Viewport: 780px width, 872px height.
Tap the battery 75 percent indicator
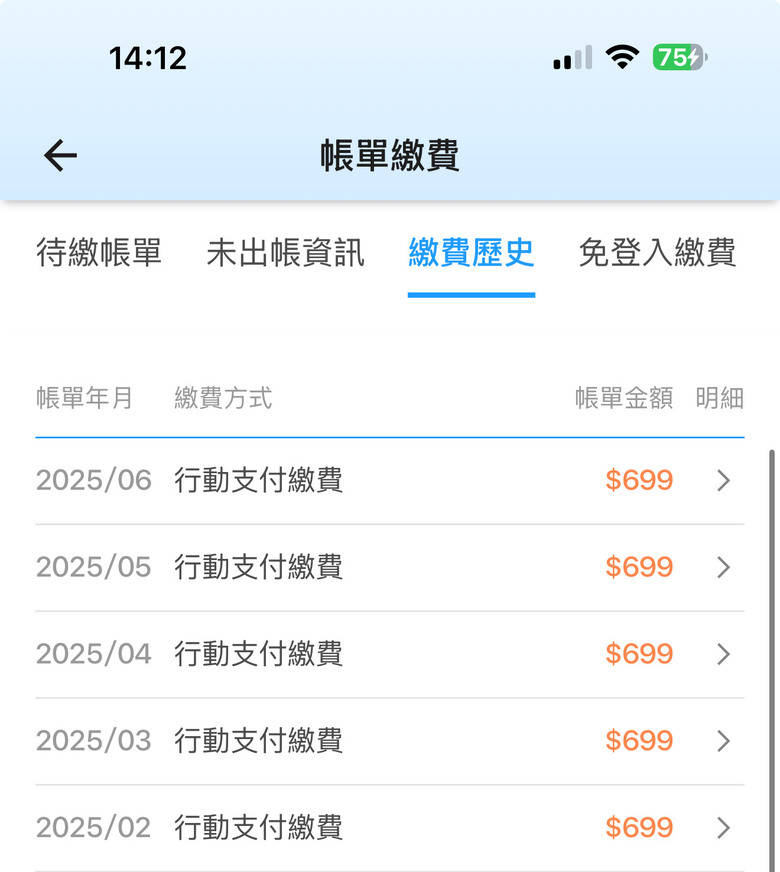[x=680, y=57]
